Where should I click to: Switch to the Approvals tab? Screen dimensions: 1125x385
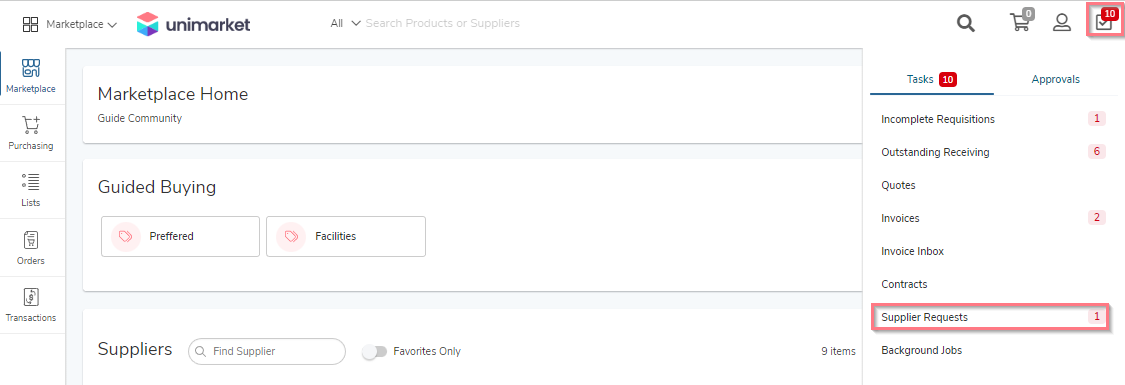click(x=1055, y=80)
